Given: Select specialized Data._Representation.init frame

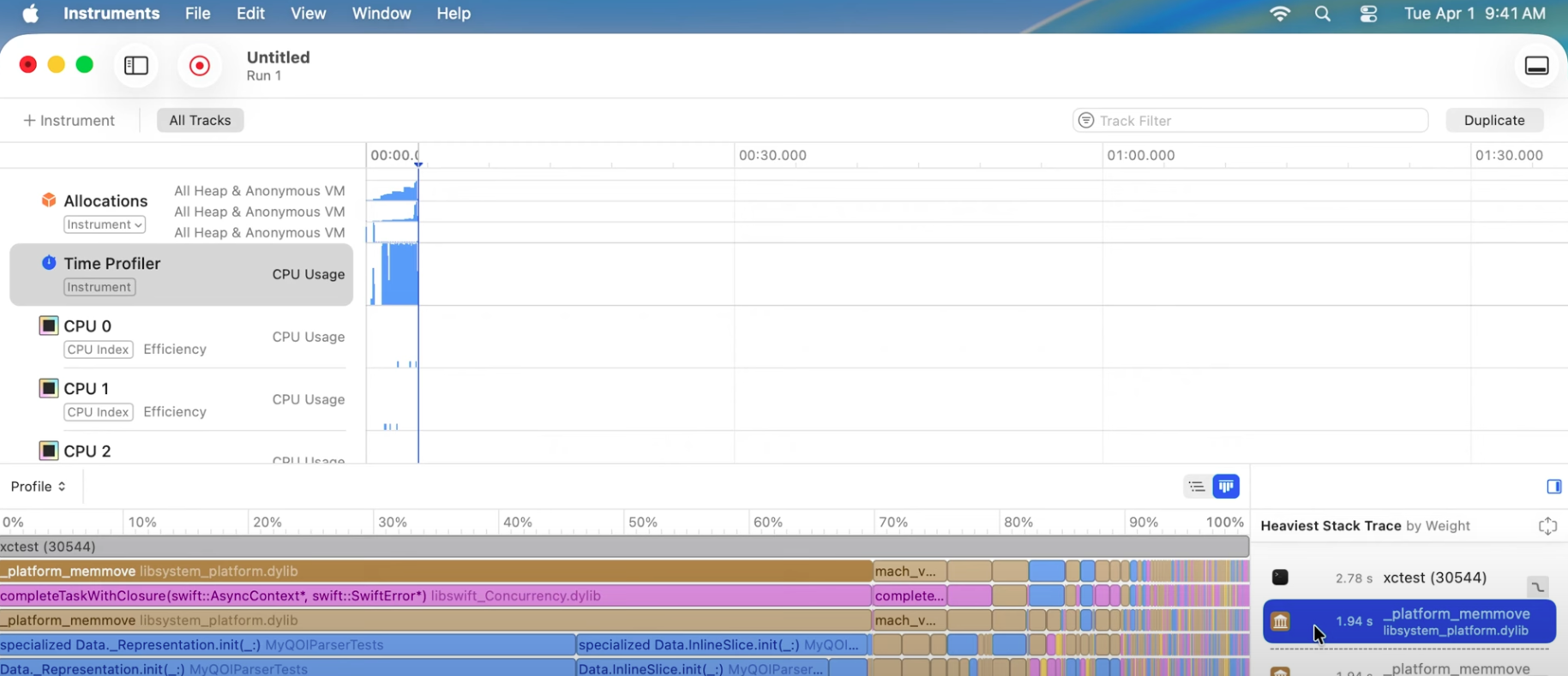Looking at the screenshot, I should click(x=287, y=644).
